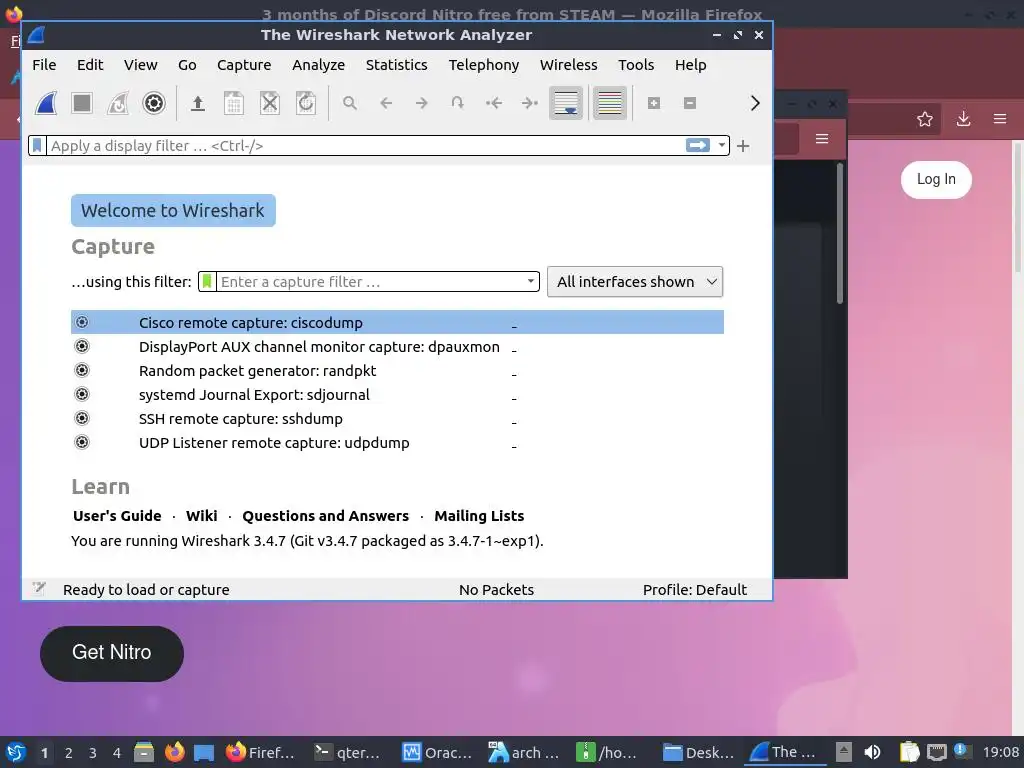Click the find packet magnifier icon

click(349, 103)
